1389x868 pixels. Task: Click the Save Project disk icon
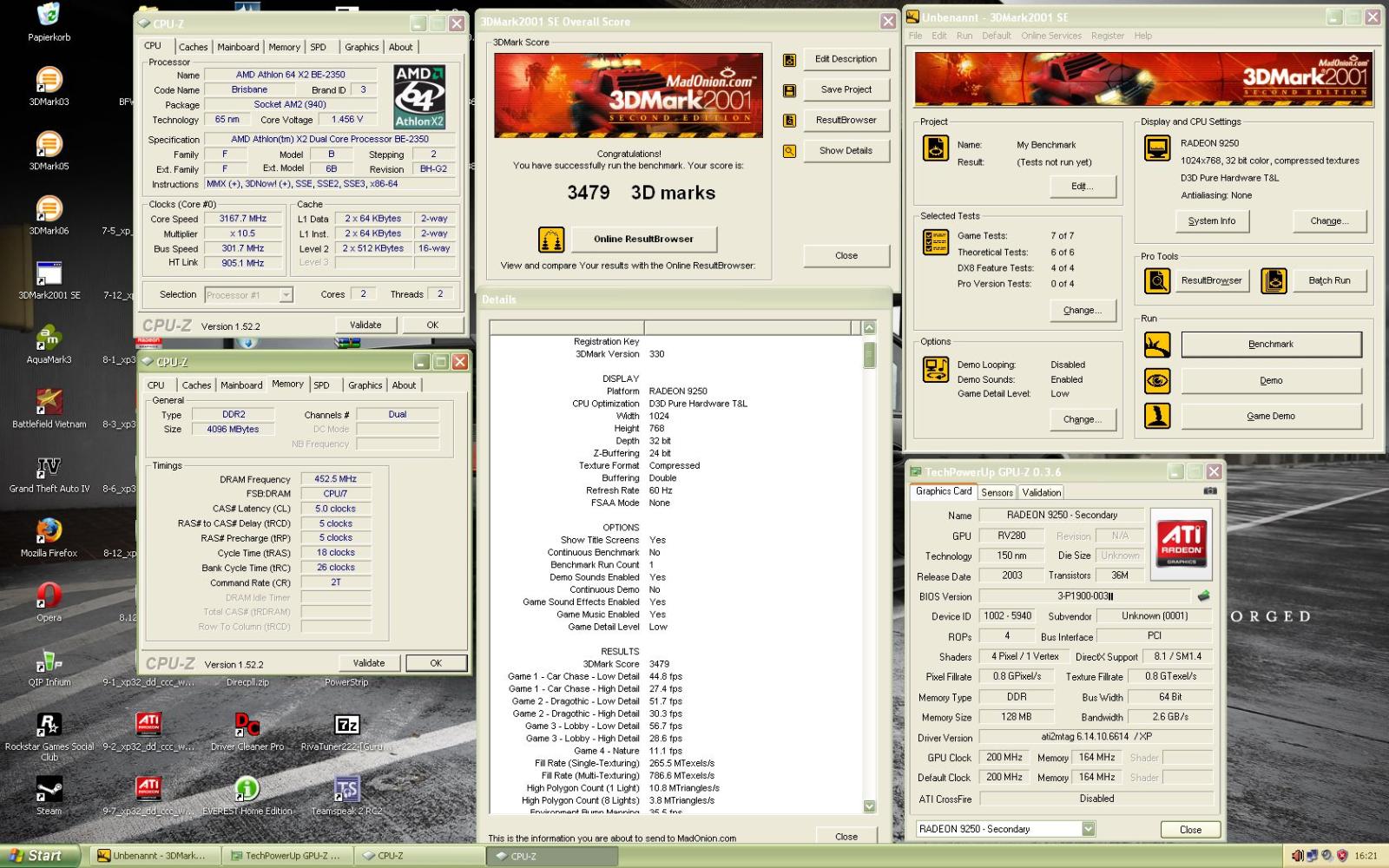(789, 90)
